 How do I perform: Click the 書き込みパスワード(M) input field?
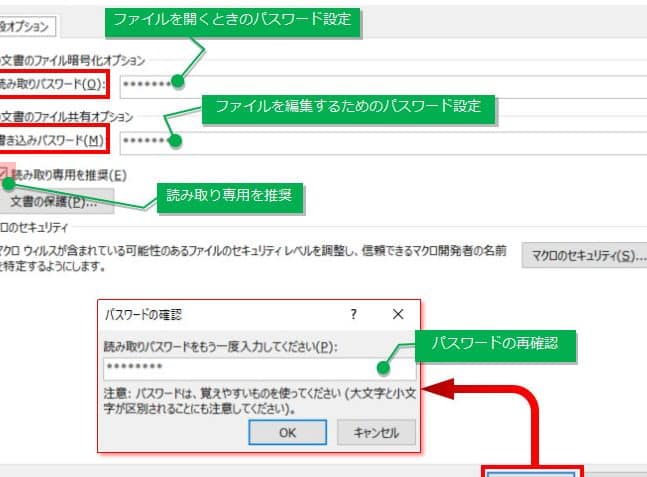(x=383, y=143)
